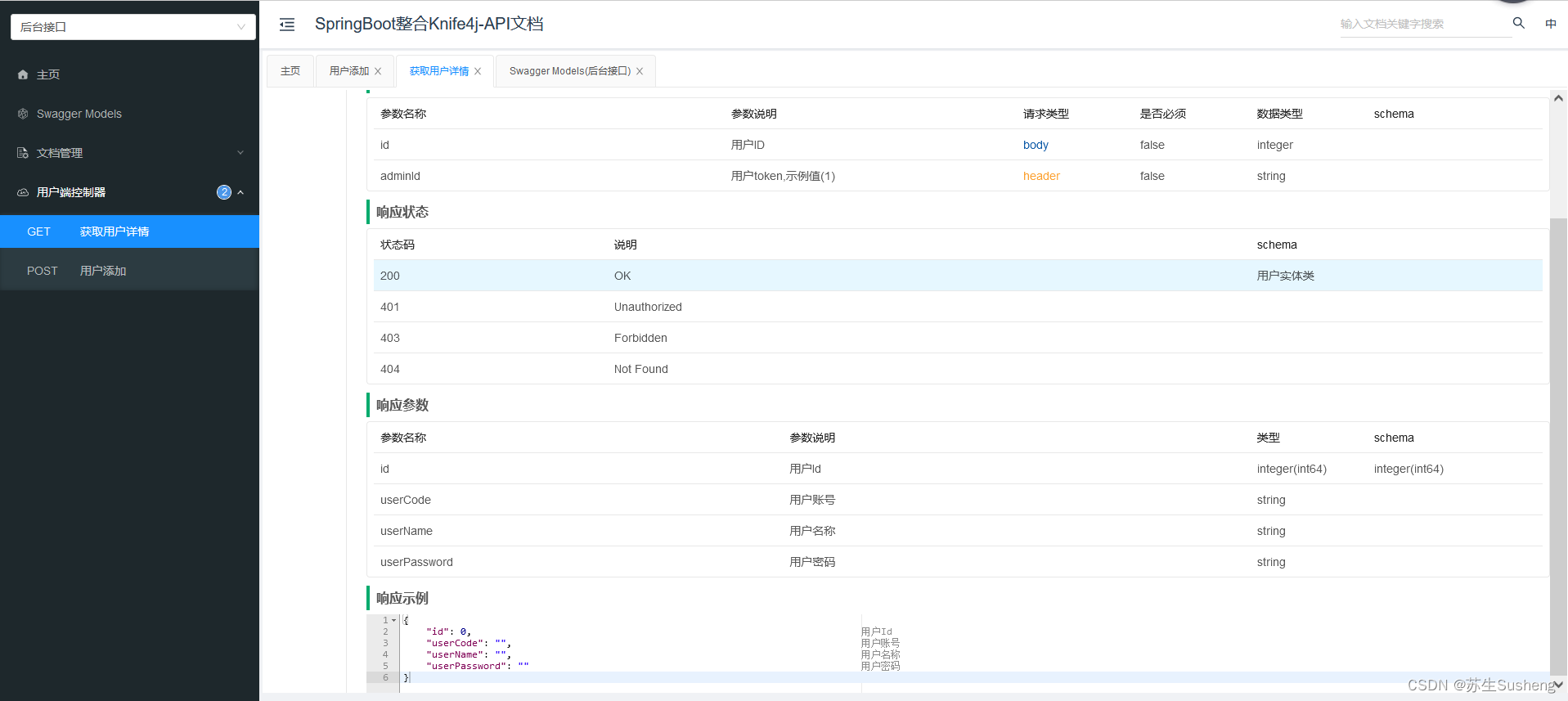1568x701 pixels.
Task: Click the 用户token,示例值(1) description
Action: point(783,176)
